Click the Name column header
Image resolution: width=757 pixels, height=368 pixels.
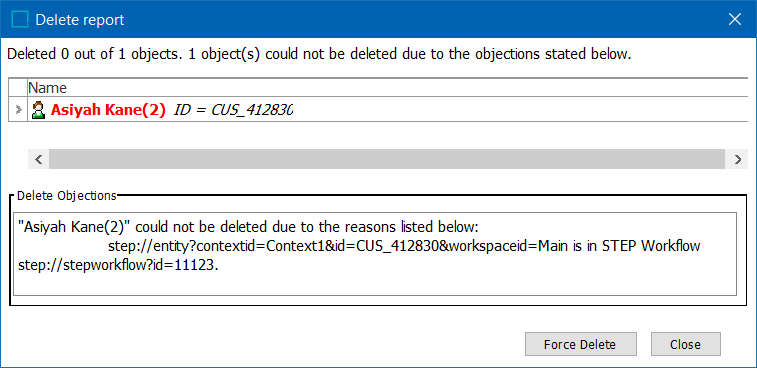pyautogui.click(x=47, y=88)
